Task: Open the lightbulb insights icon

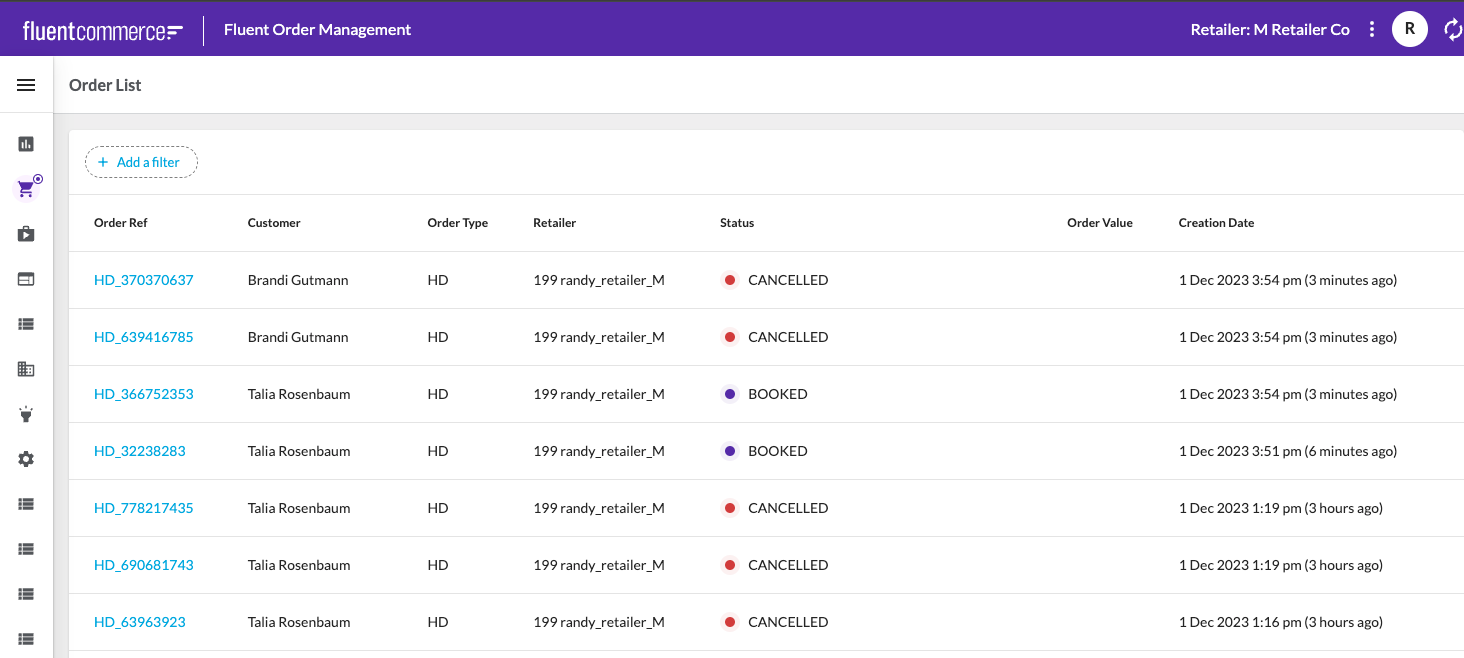Action: click(26, 414)
